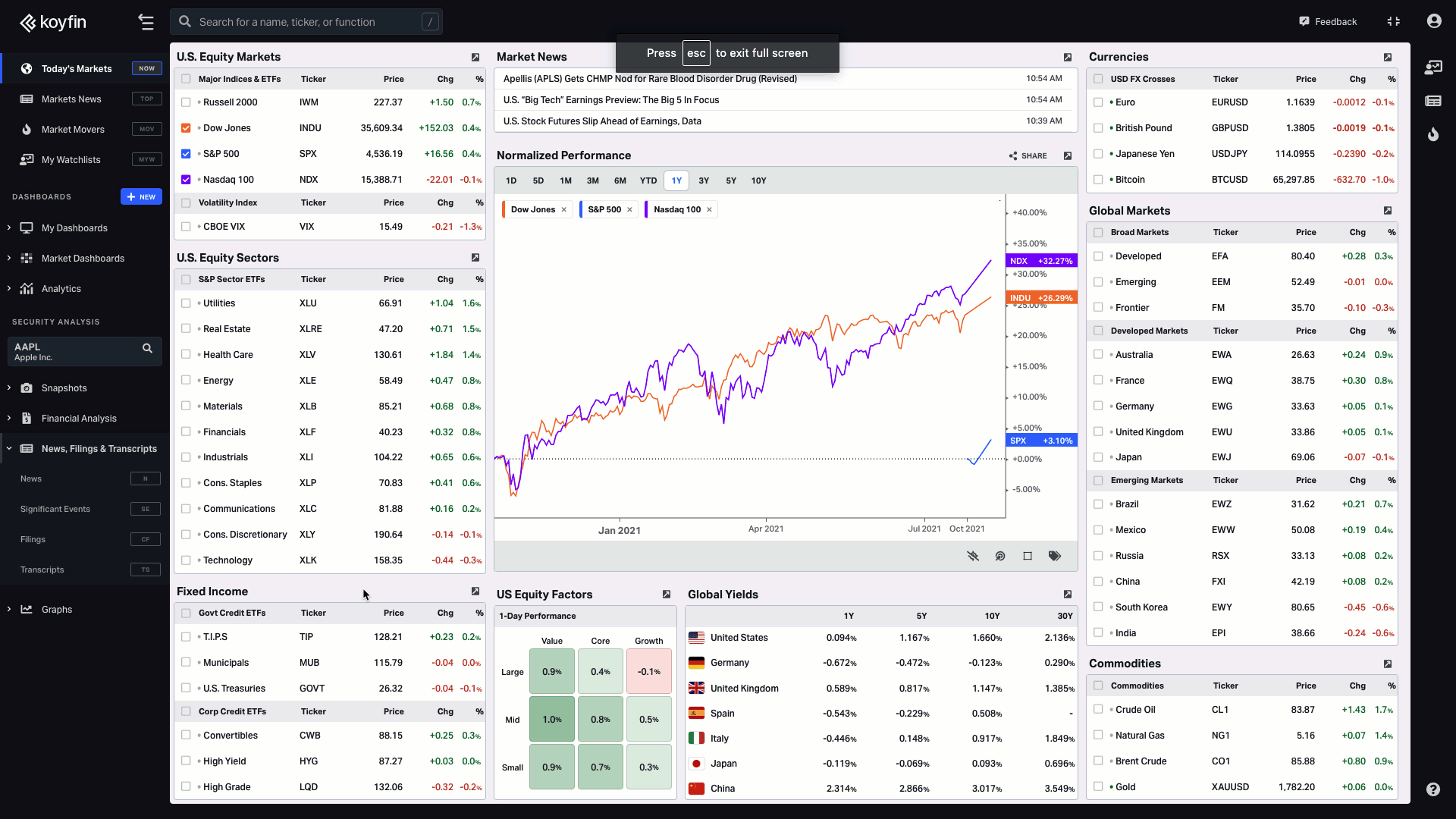Click the square frame icon below chart
Viewport: 1456px width, 819px height.
click(x=1028, y=556)
